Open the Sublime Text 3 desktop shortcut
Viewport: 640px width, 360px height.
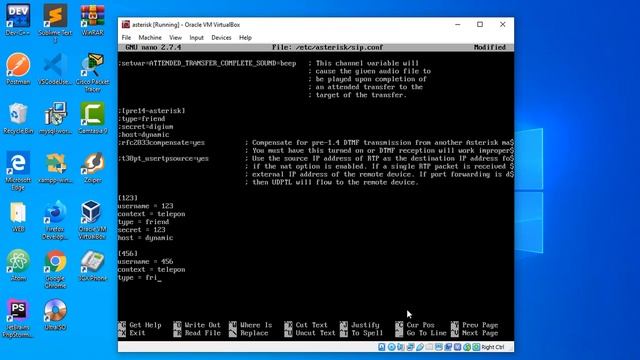[55, 23]
